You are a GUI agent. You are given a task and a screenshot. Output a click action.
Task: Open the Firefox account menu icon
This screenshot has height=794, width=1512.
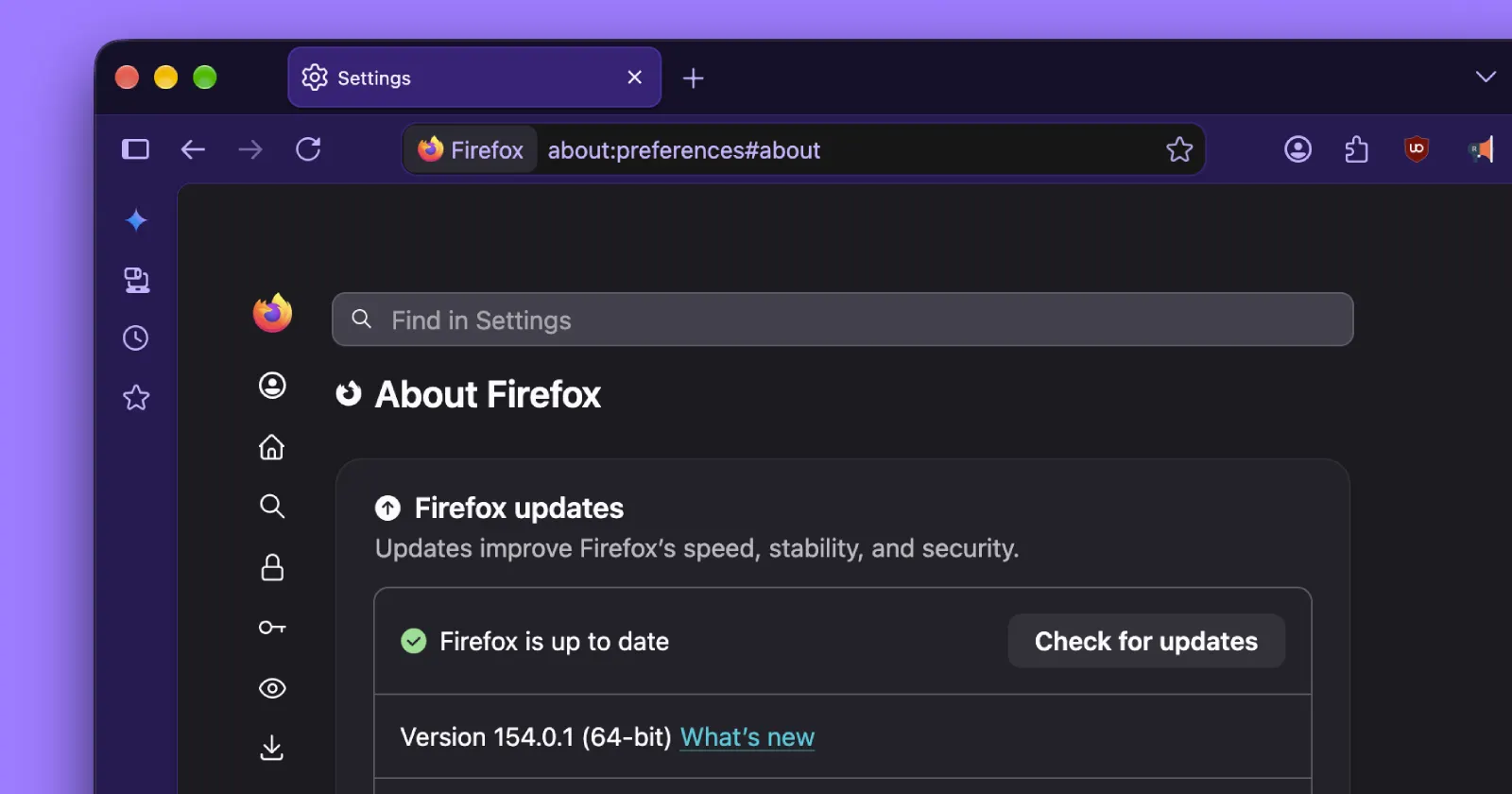tap(1297, 149)
